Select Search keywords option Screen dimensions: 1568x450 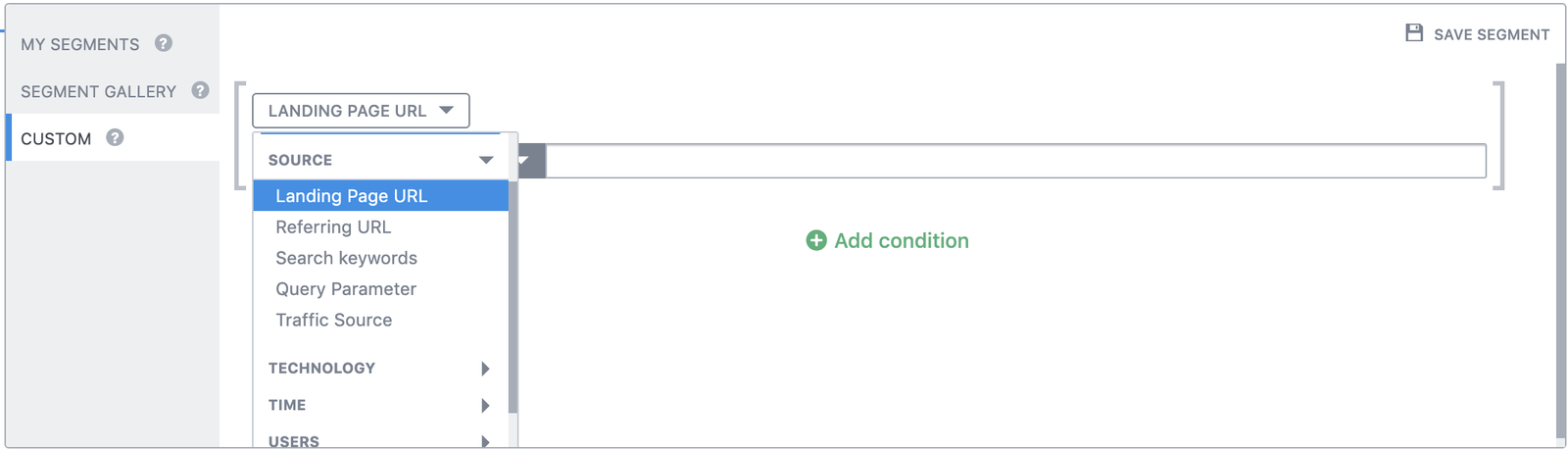coord(346,258)
